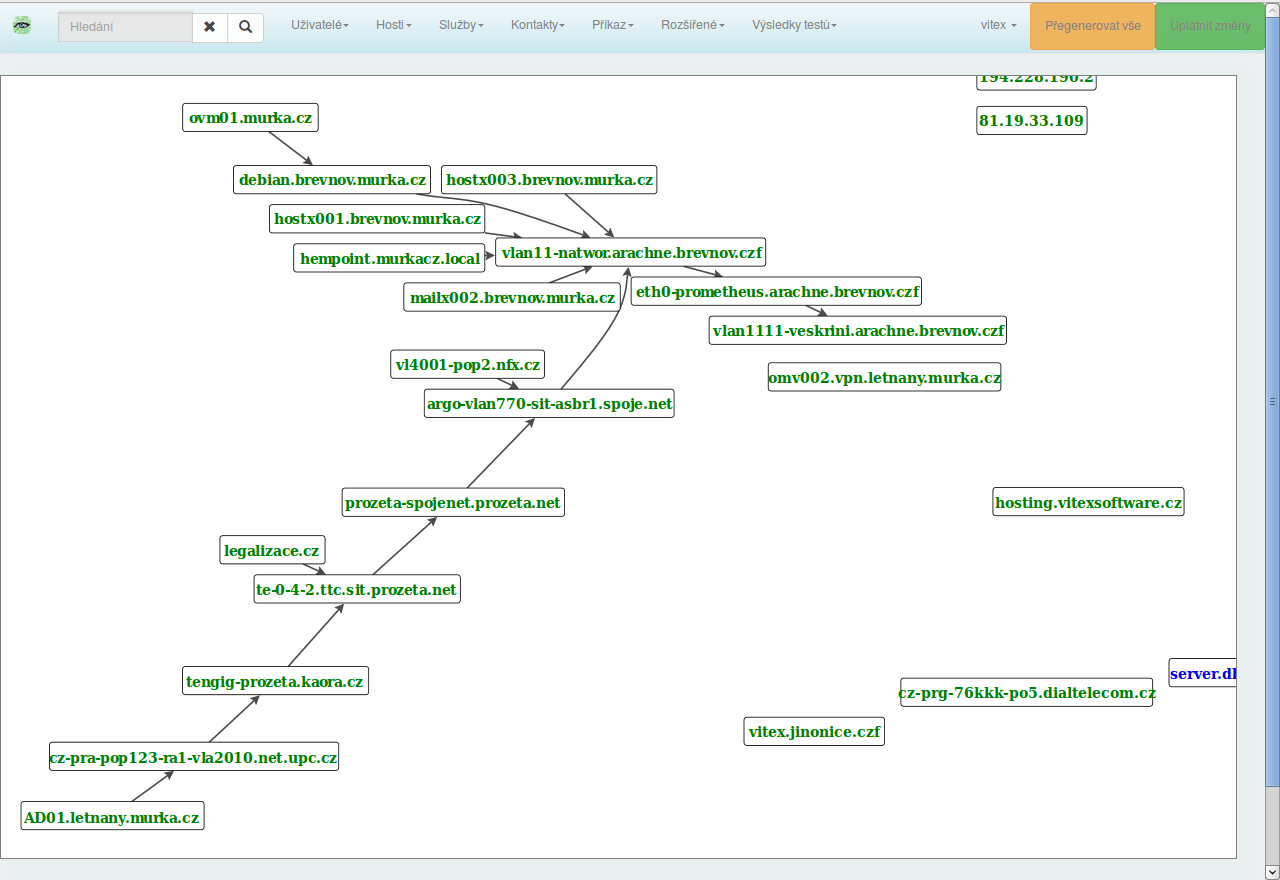The height and width of the screenshot is (880, 1280).
Task: Click the hosting.vitexsoftware.cz node
Action: pyautogui.click(x=1088, y=502)
